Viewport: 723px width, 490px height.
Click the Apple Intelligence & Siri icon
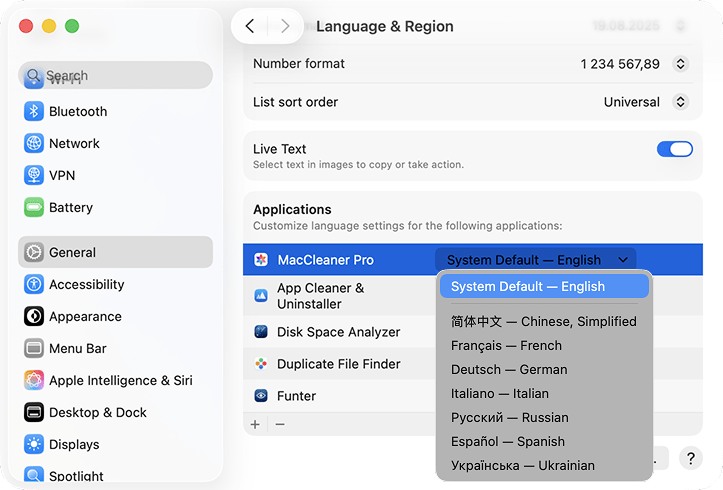coord(34,380)
